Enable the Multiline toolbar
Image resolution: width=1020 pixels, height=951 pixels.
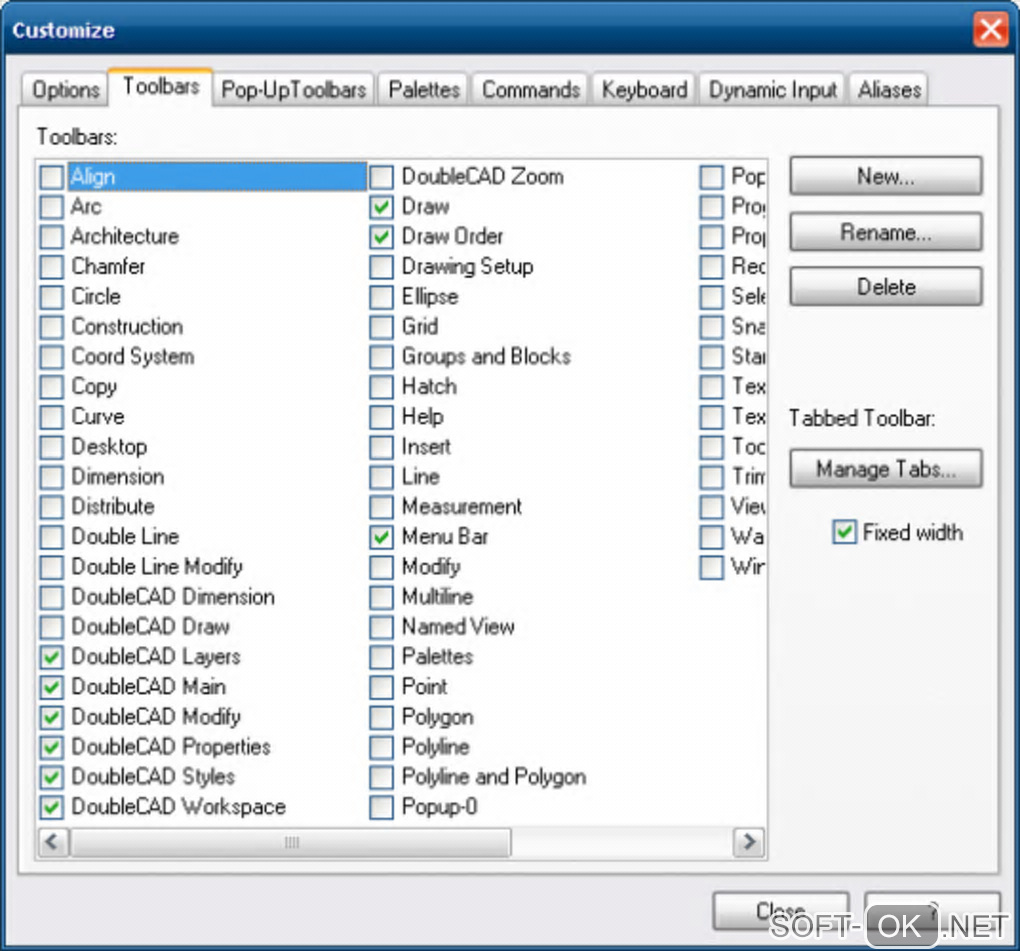pos(382,596)
